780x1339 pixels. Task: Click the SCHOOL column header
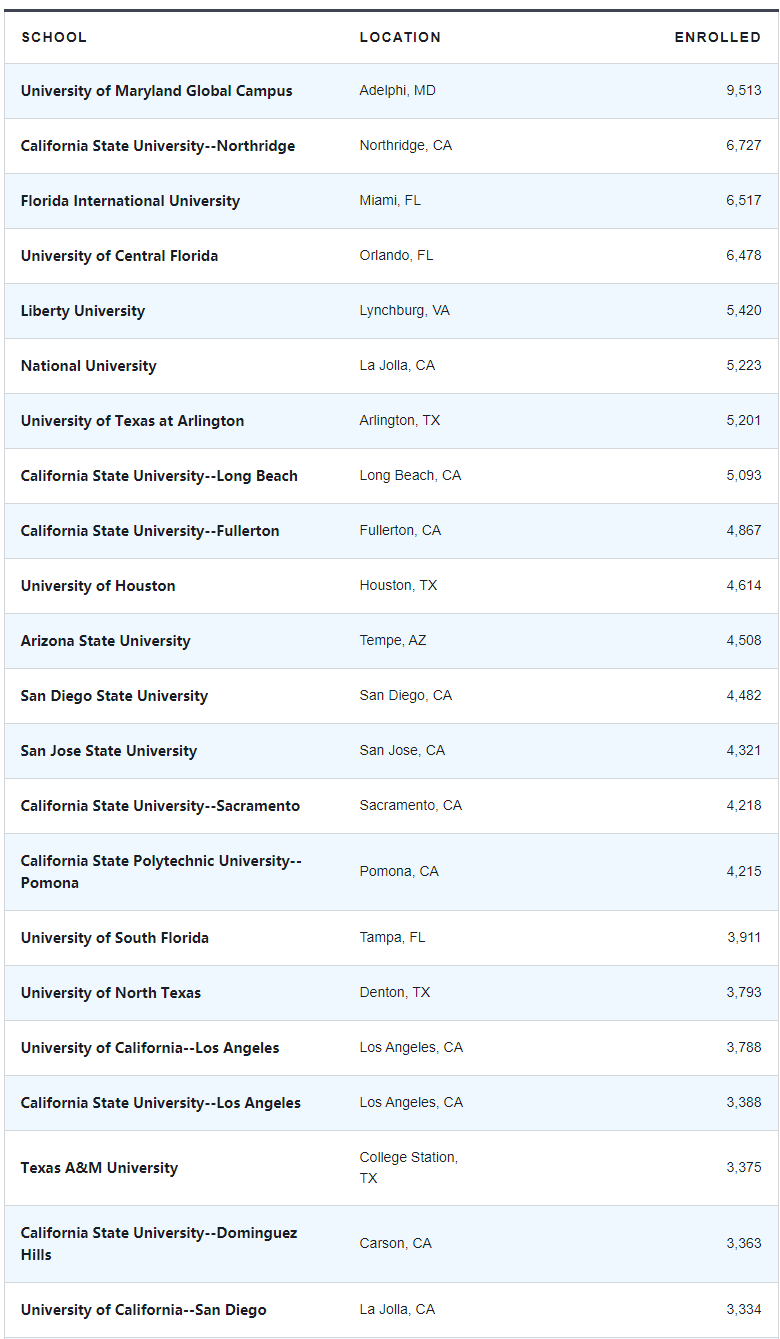pos(54,37)
